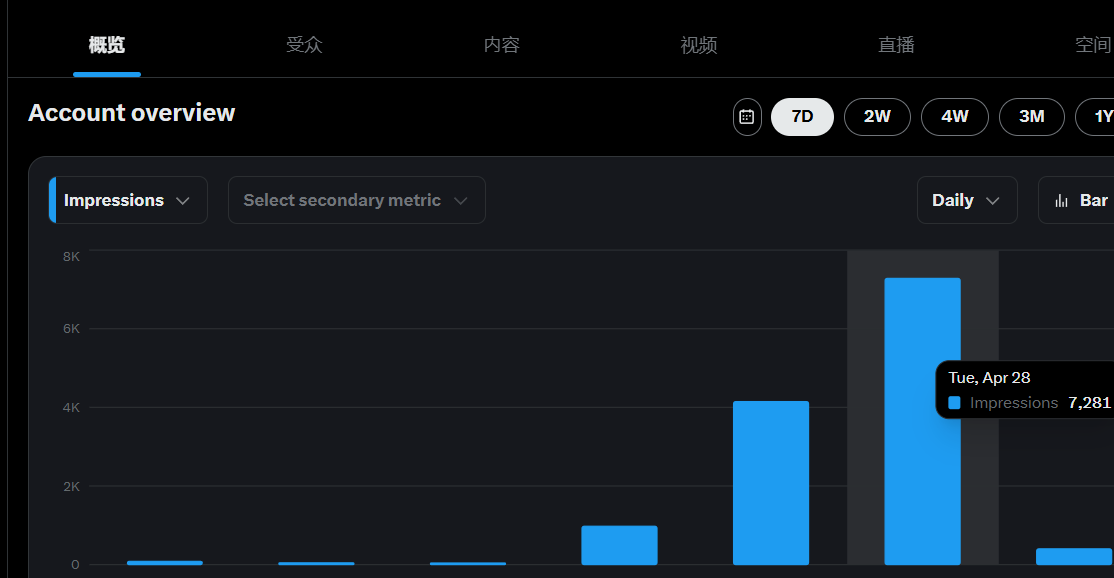Open the calendar date picker icon
Viewport: 1114px width, 578px height.
(747, 117)
